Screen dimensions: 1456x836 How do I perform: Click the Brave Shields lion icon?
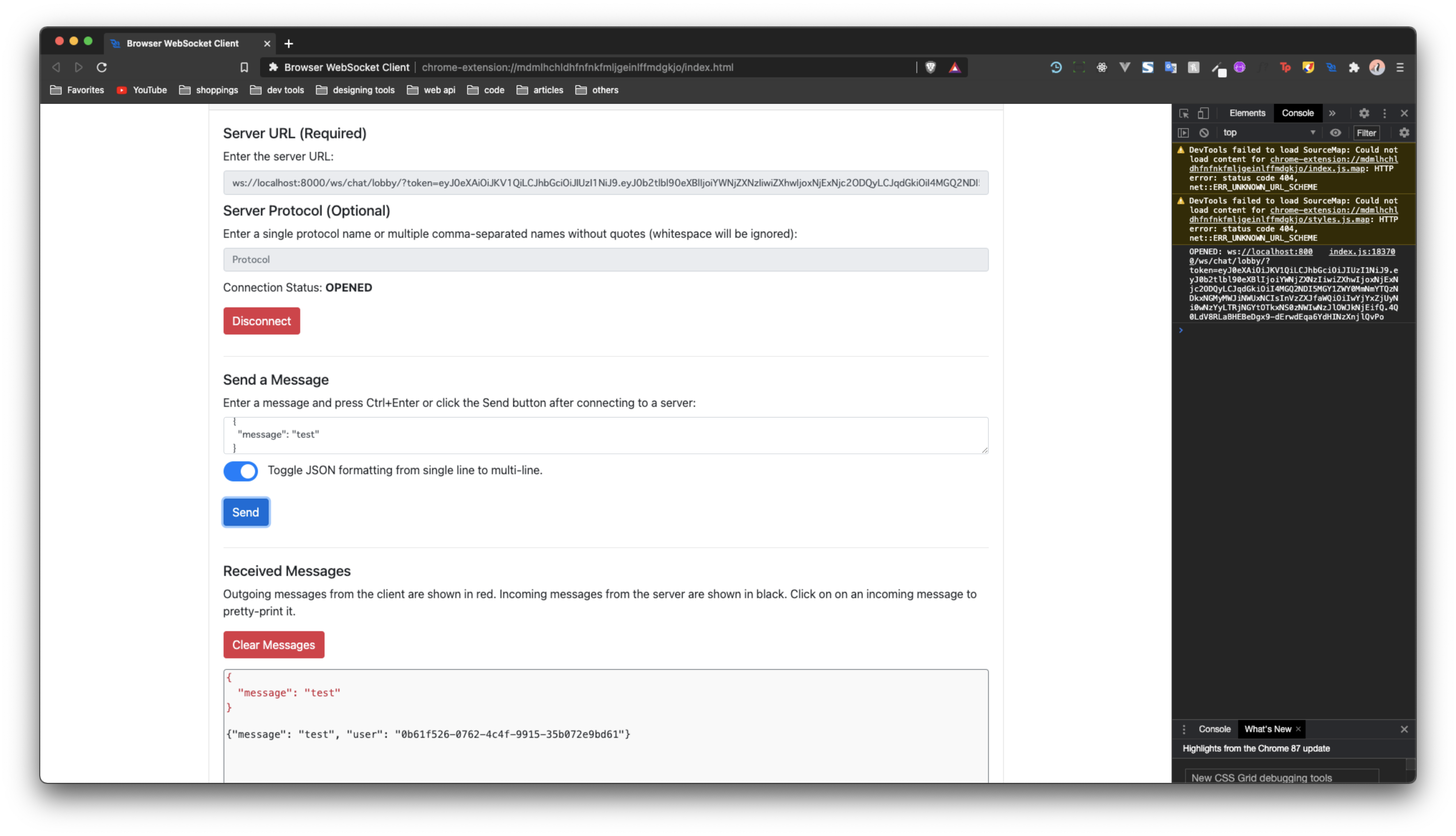[930, 67]
